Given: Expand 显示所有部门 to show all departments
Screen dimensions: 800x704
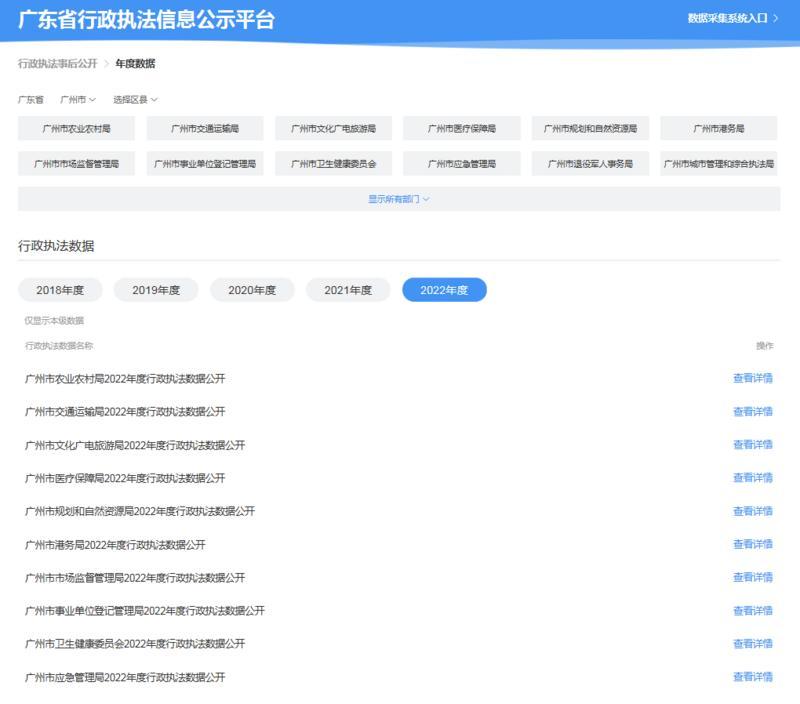Looking at the screenshot, I should (398, 199).
